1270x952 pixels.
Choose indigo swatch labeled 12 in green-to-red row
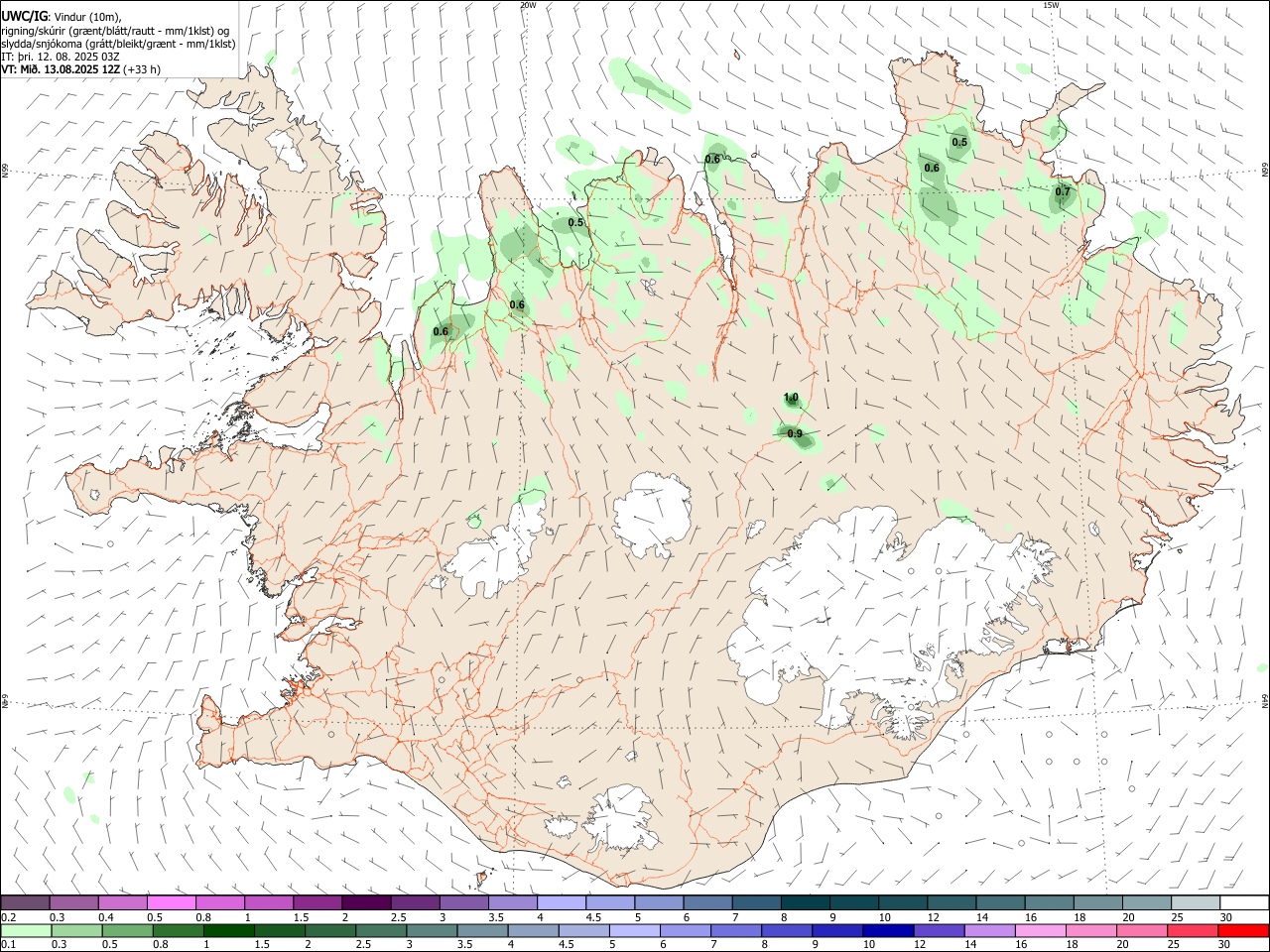[938, 930]
